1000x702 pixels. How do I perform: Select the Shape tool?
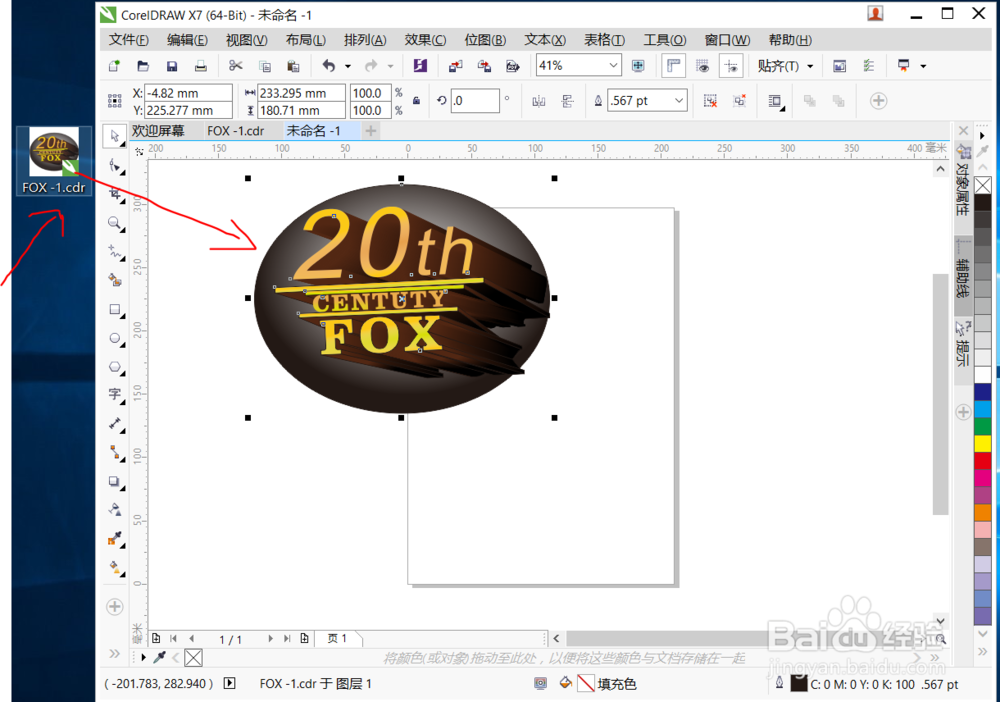[x=115, y=165]
